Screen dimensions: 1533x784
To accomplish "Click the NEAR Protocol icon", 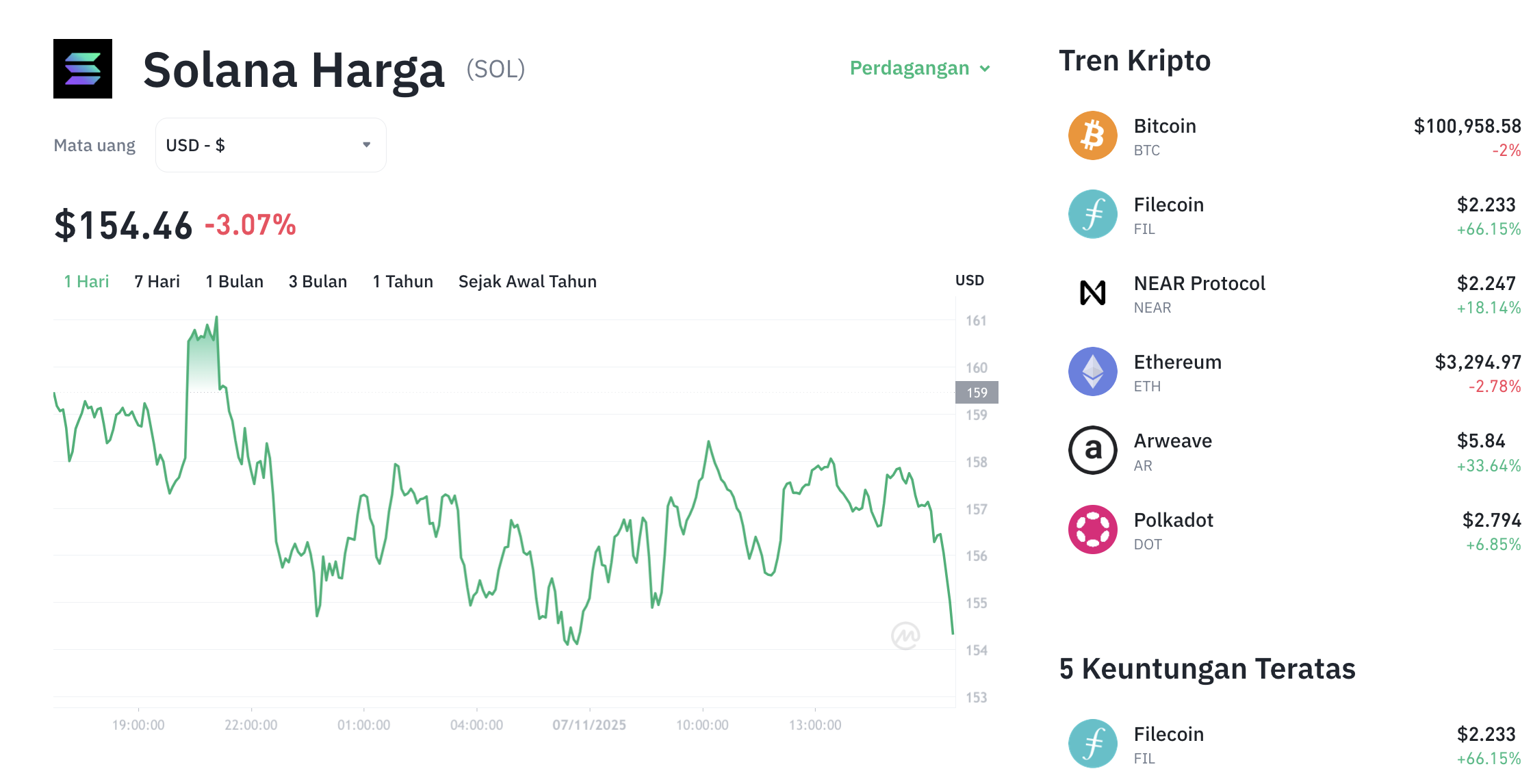I will tap(1093, 293).
